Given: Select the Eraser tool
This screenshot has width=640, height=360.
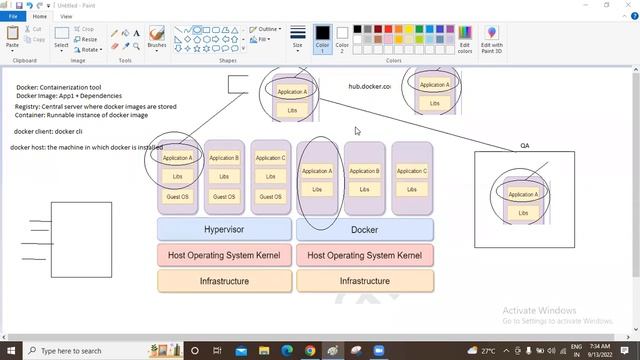Looking at the screenshot, I should click(x=114, y=46).
